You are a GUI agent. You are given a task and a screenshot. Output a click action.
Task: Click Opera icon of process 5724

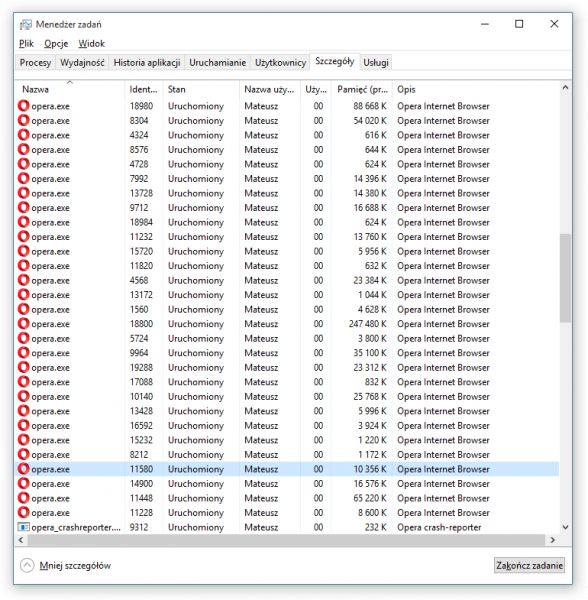tap(24, 339)
